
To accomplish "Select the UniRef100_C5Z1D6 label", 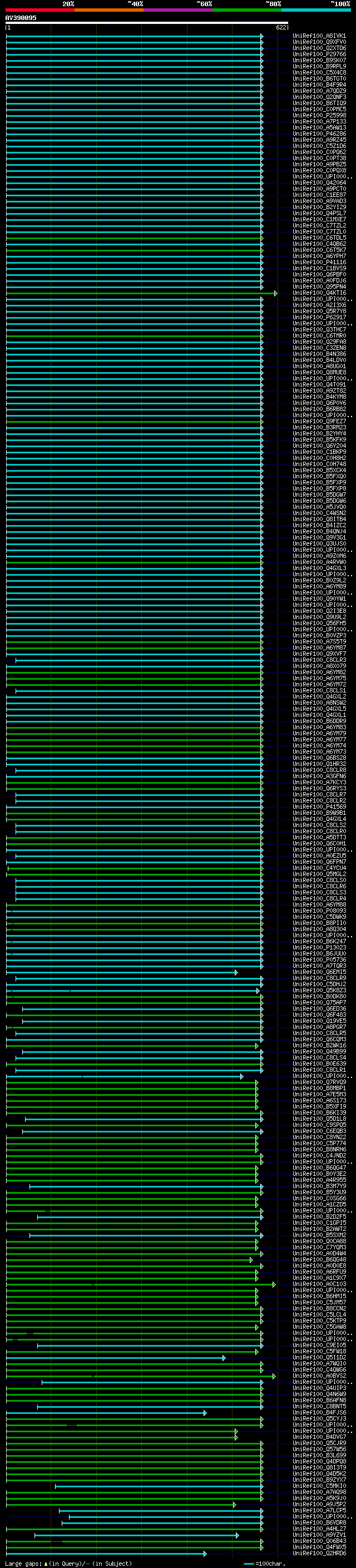I will [x=319, y=146].
